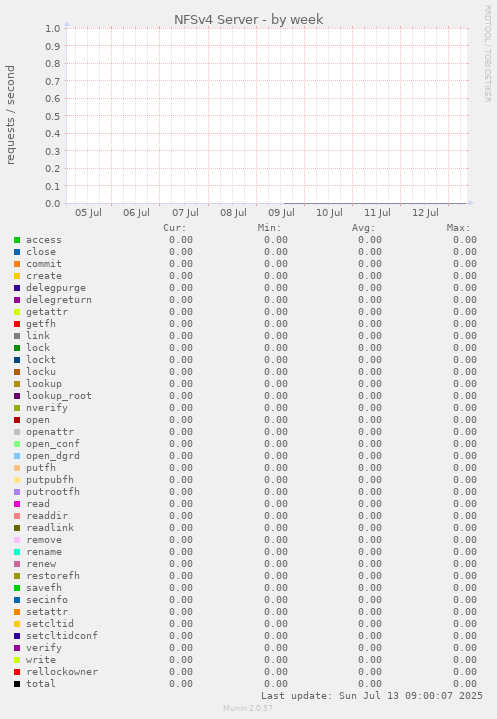The image size is (497, 719).
Task: Select the secinfo legend label
Action: coord(47,600)
